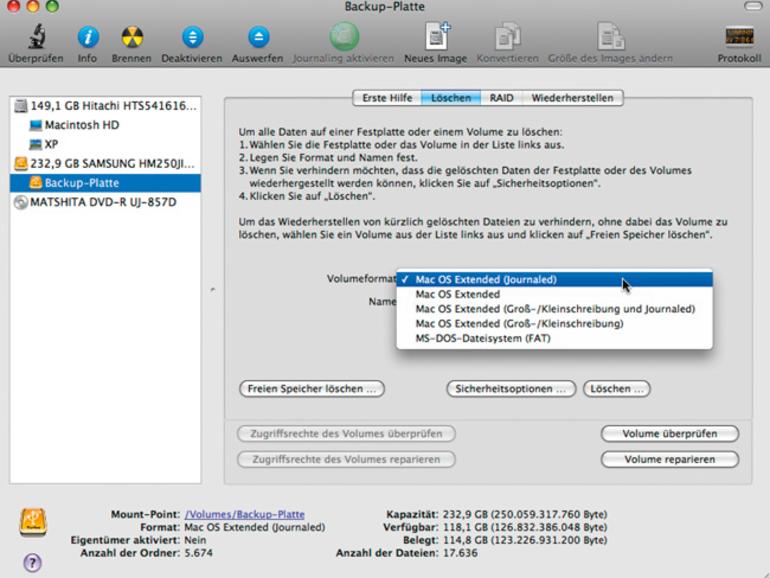This screenshot has height=578, width=770.
Task: Click the sidebar splitter handle dot
Action: 213,289
